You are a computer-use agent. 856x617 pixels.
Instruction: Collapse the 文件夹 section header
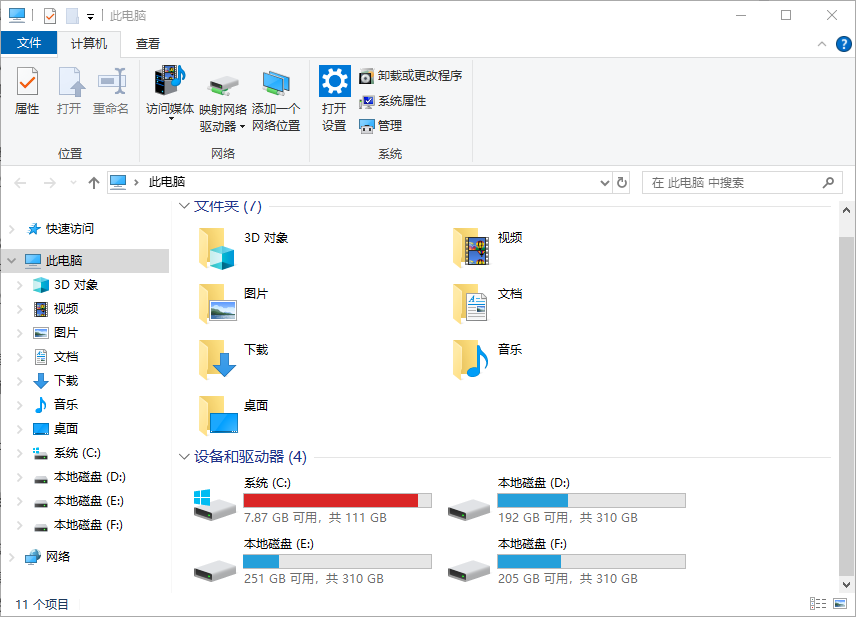184,206
